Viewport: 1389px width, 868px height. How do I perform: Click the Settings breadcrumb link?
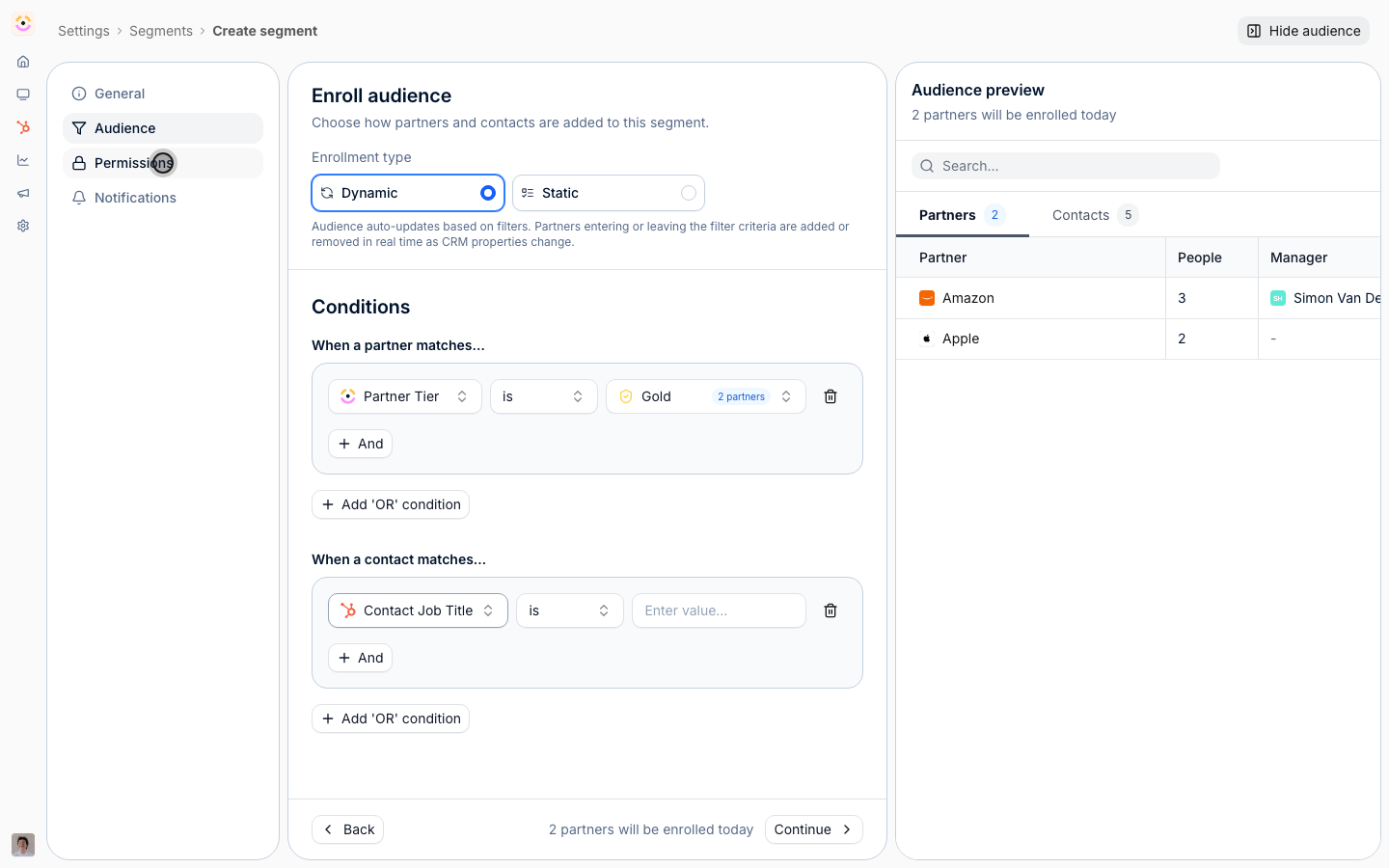pos(84,31)
